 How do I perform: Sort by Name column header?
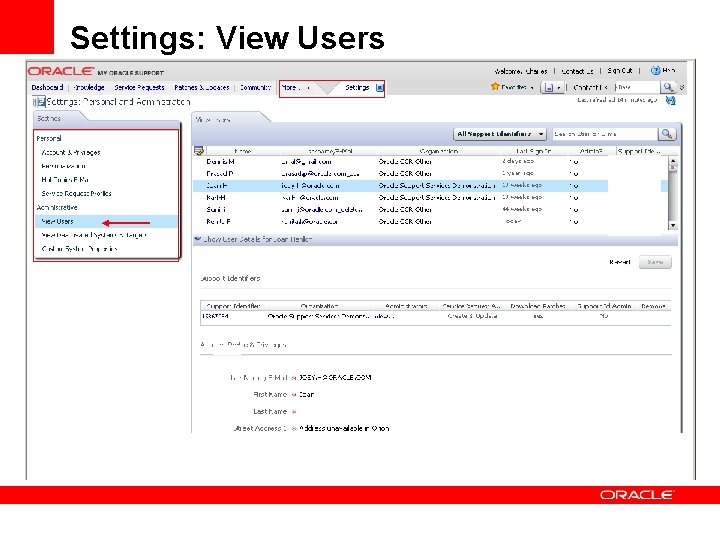[242, 151]
